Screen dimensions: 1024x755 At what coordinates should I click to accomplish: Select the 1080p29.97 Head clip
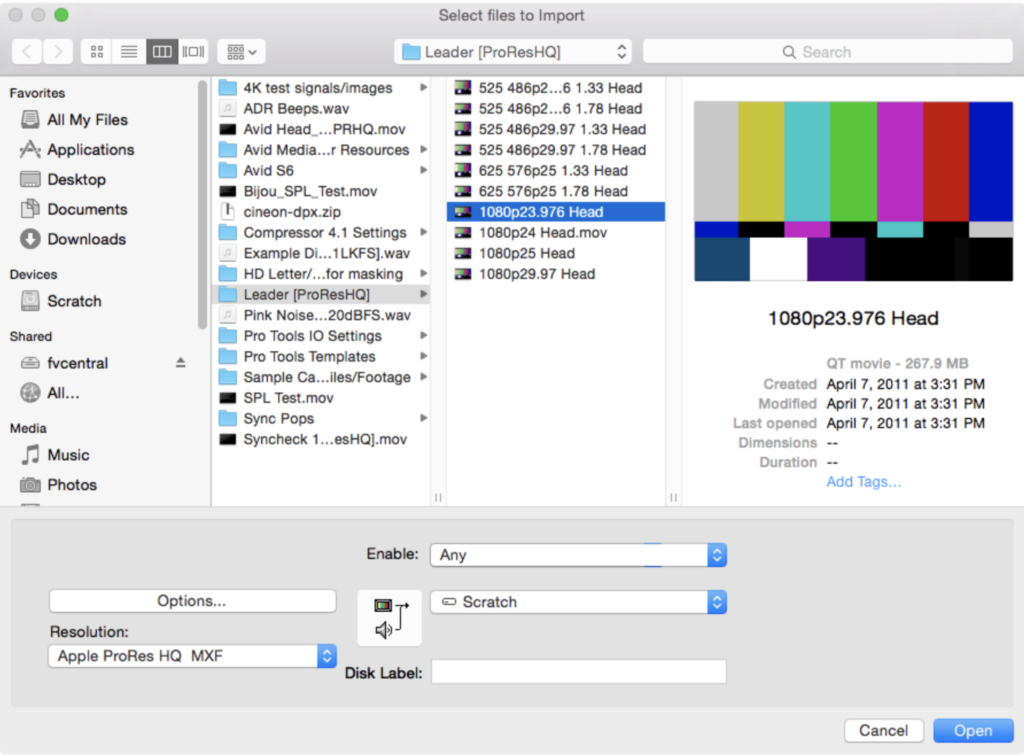pos(556,274)
